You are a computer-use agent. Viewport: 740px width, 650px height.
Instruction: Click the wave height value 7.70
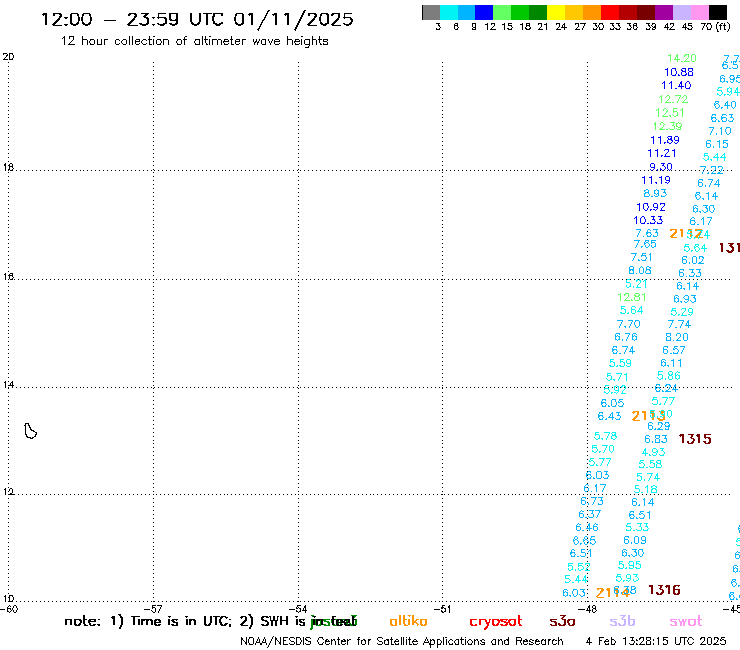coord(629,324)
